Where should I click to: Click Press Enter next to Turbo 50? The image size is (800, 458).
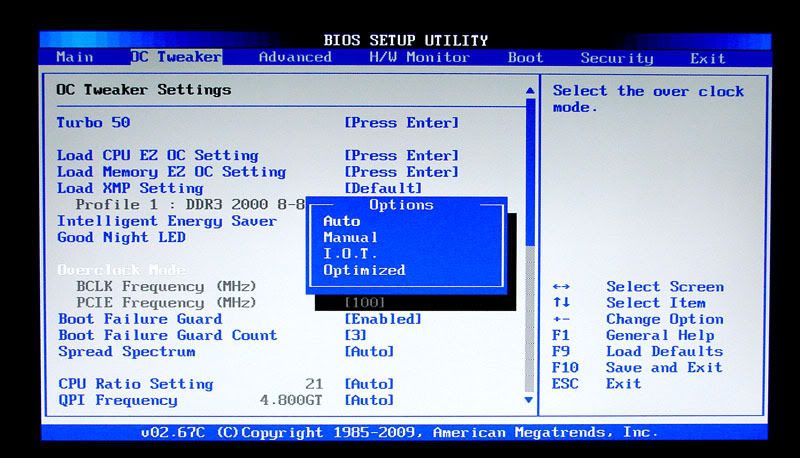(x=402, y=123)
